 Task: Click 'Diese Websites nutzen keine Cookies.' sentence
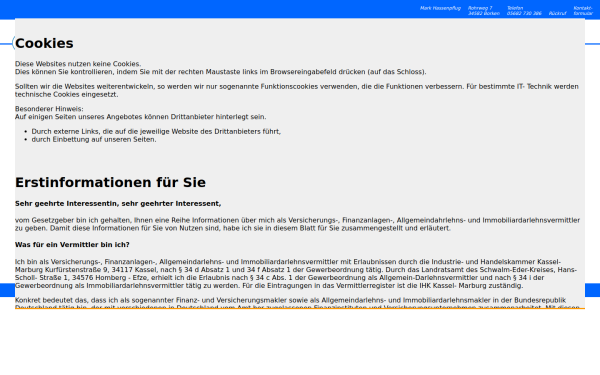pyautogui.click(x=78, y=64)
